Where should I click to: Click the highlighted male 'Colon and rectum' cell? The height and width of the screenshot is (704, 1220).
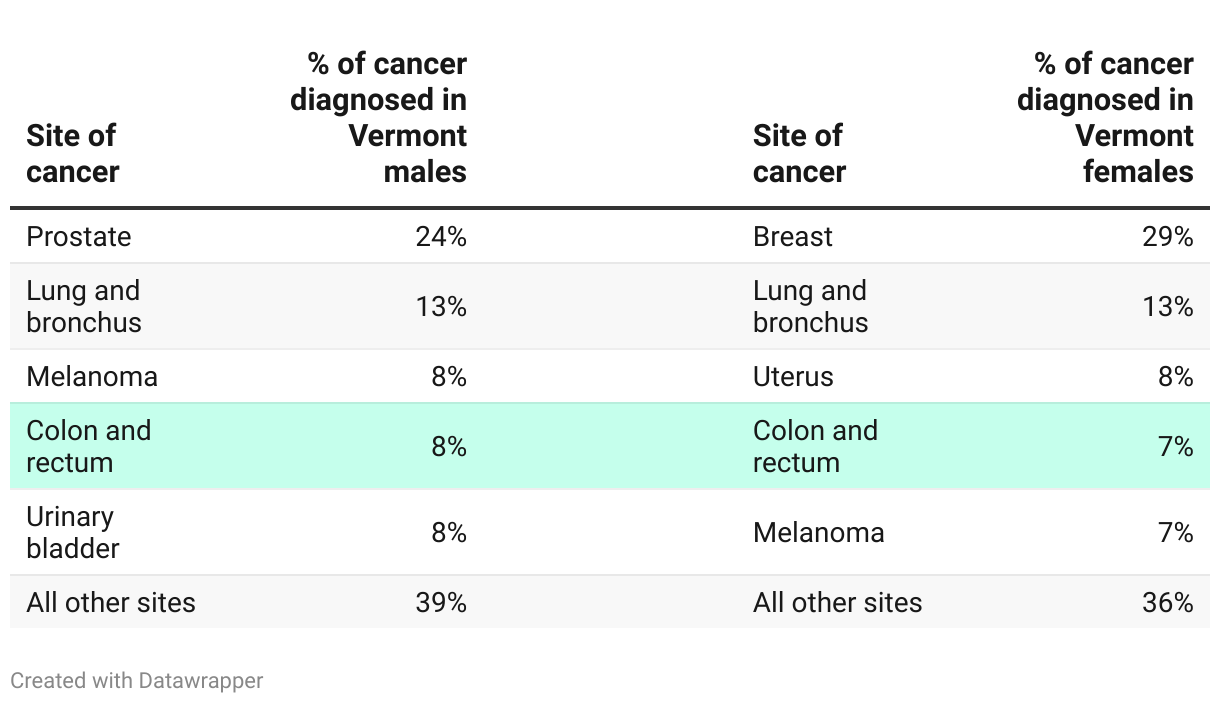tap(89, 446)
